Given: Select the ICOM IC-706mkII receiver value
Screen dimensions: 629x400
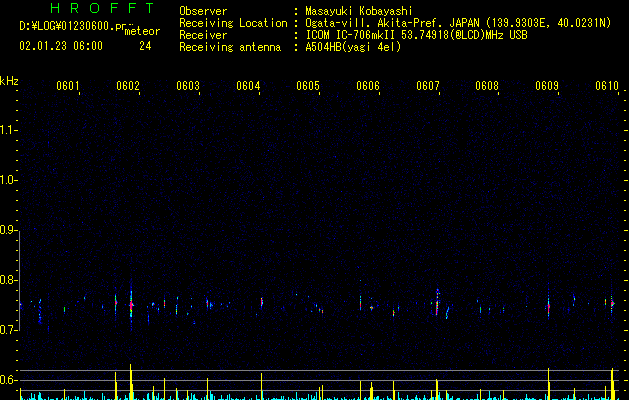Looking at the screenshot, I should 416,35.
